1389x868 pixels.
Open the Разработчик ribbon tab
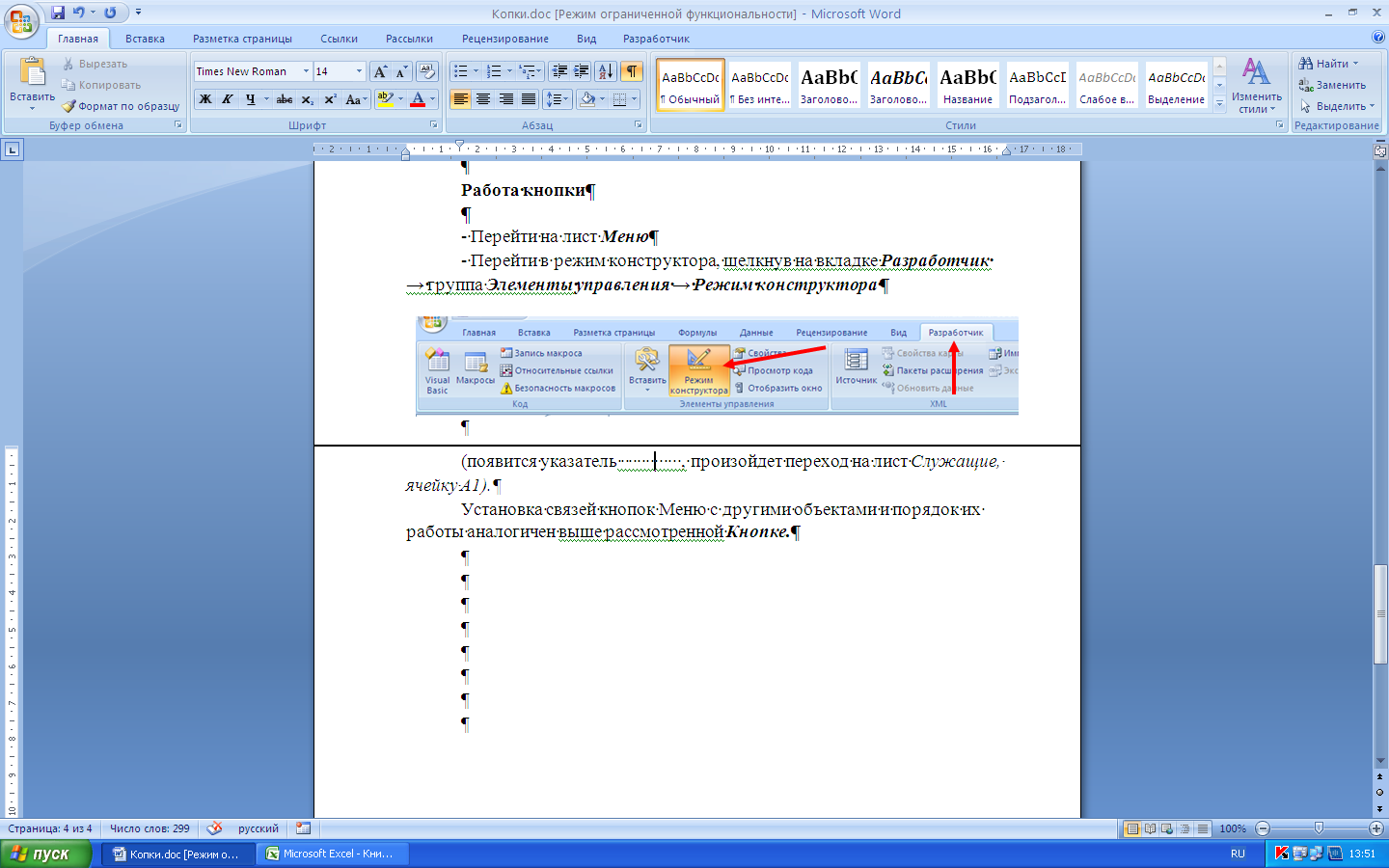coord(656,39)
